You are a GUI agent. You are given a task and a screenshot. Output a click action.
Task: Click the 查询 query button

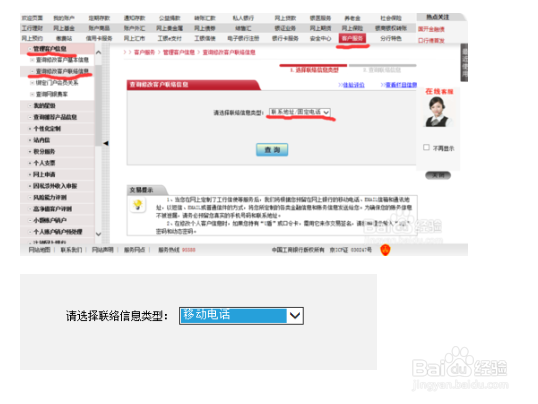(272, 150)
